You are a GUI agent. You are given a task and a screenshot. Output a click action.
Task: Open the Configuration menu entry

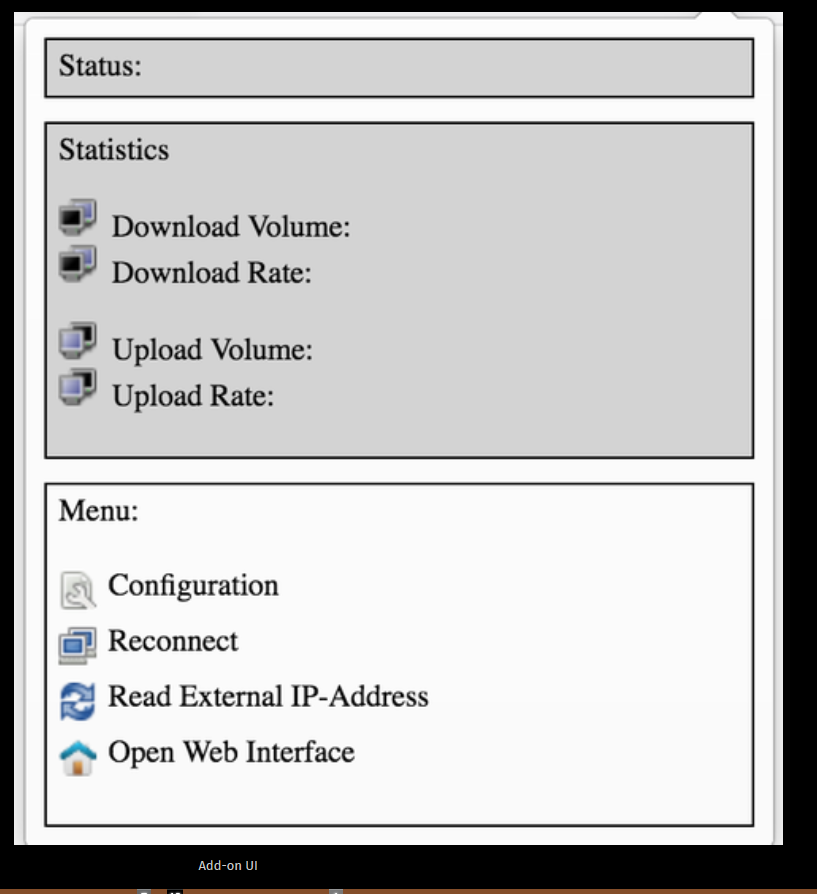(193, 586)
